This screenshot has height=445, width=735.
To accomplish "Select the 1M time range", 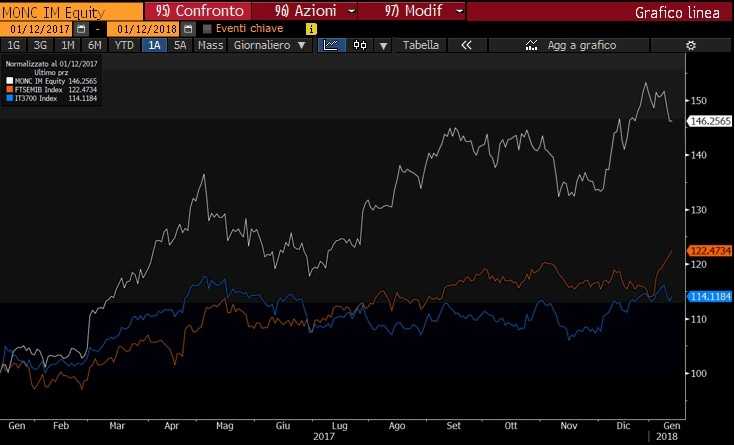I will [x=68, y=45].
